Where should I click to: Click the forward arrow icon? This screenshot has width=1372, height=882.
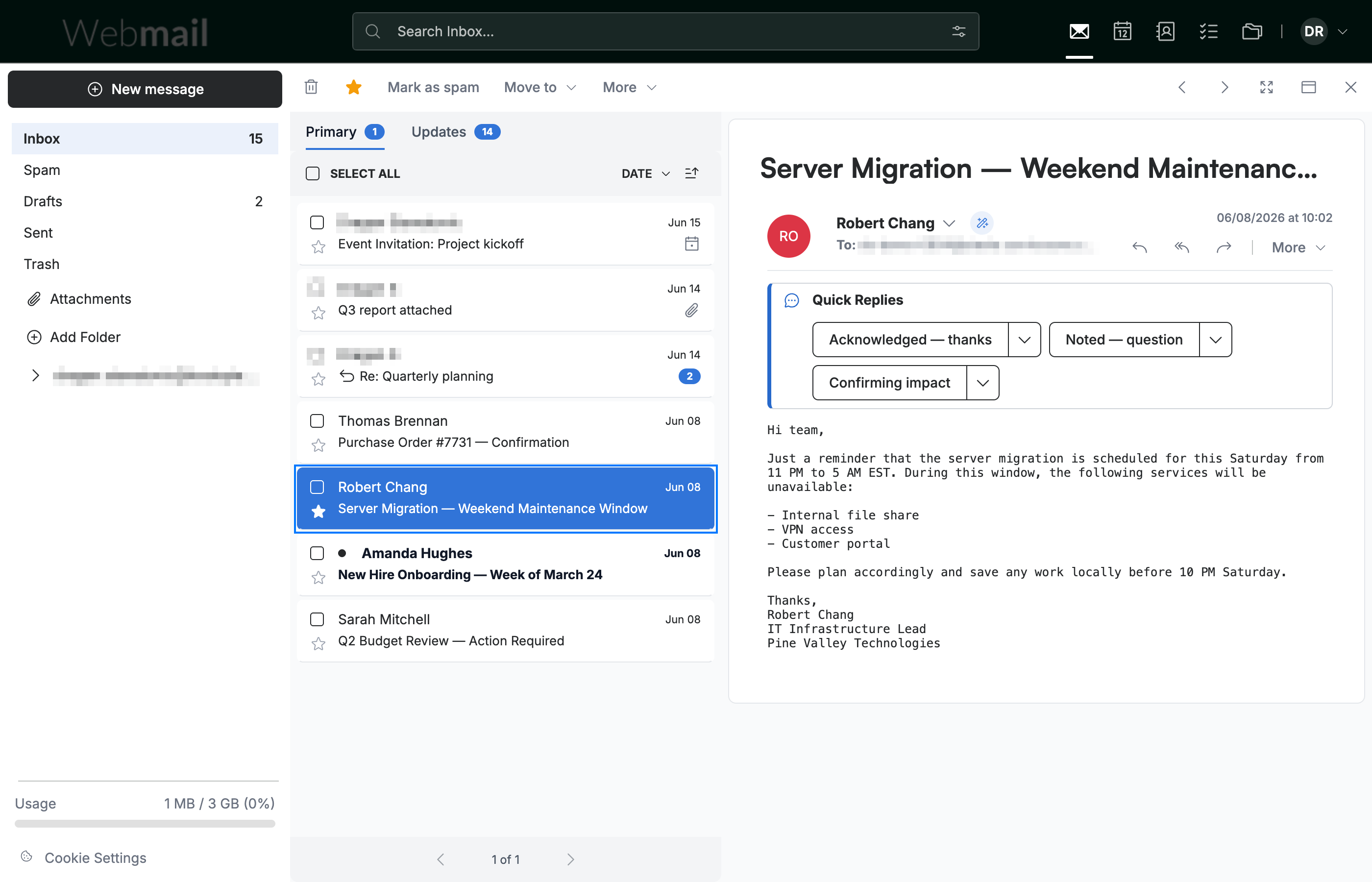1224,247
